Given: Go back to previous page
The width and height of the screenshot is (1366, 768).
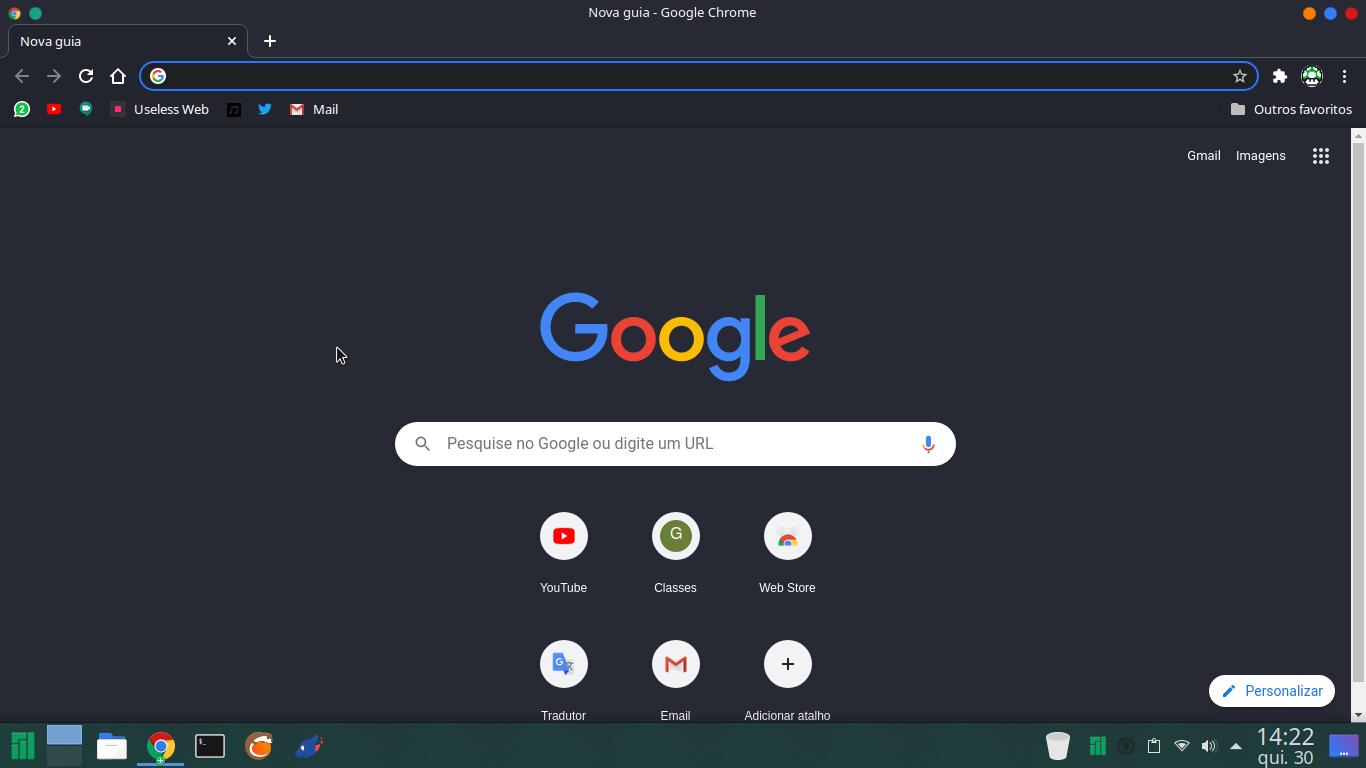Looking at the screenshot, I should click(22, 76).
